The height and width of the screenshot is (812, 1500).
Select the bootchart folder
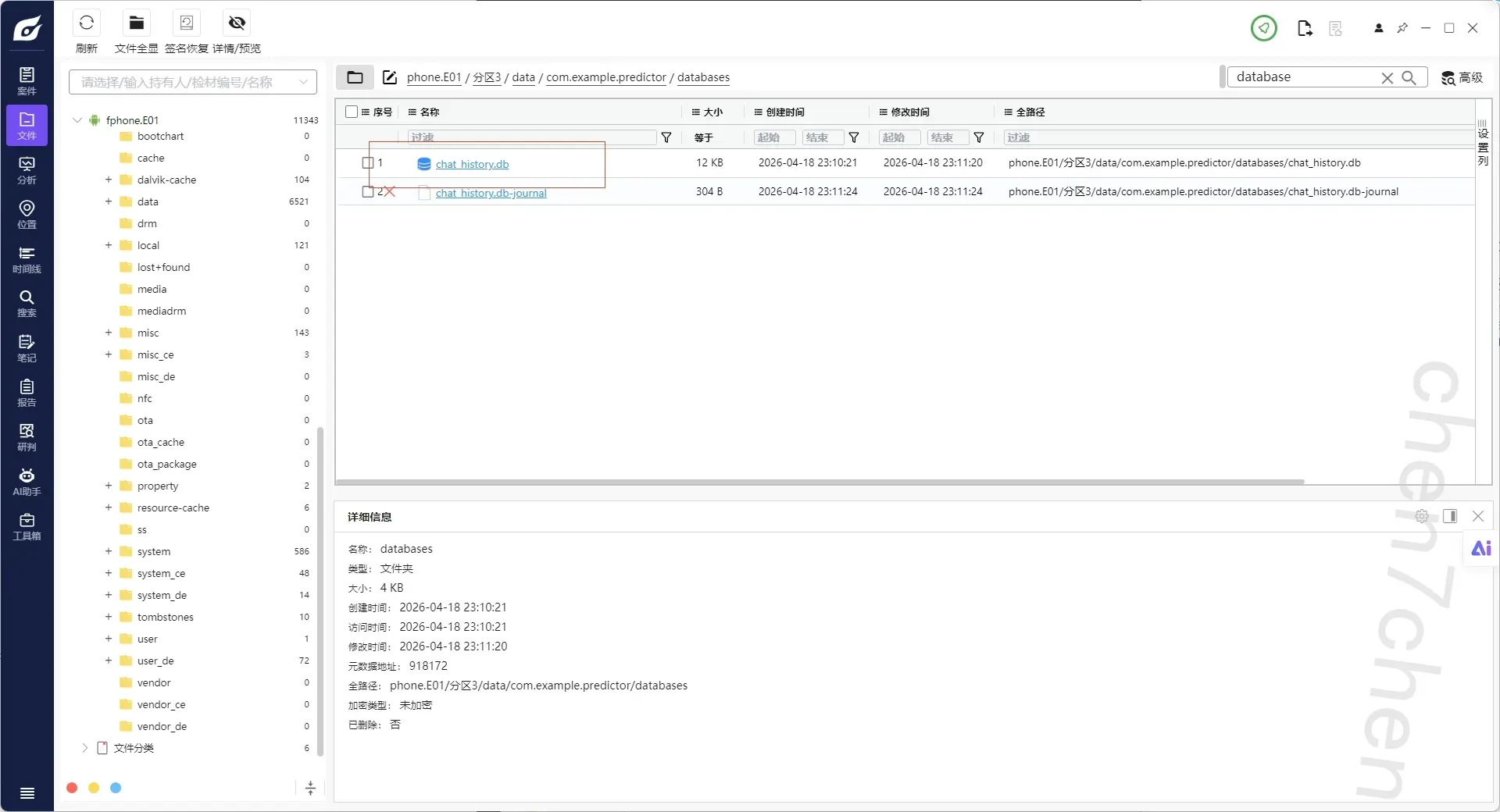tap(160, 136)
